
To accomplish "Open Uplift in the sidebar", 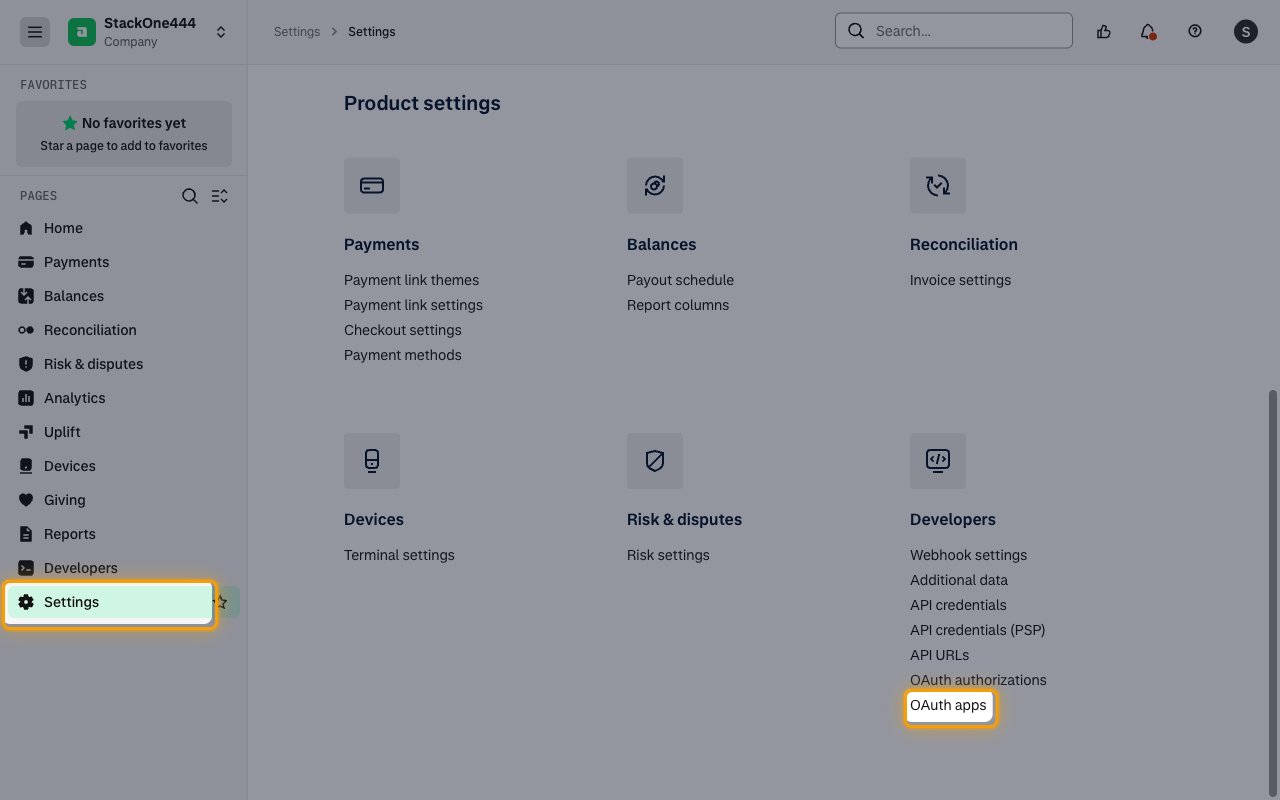I will 62,432.
